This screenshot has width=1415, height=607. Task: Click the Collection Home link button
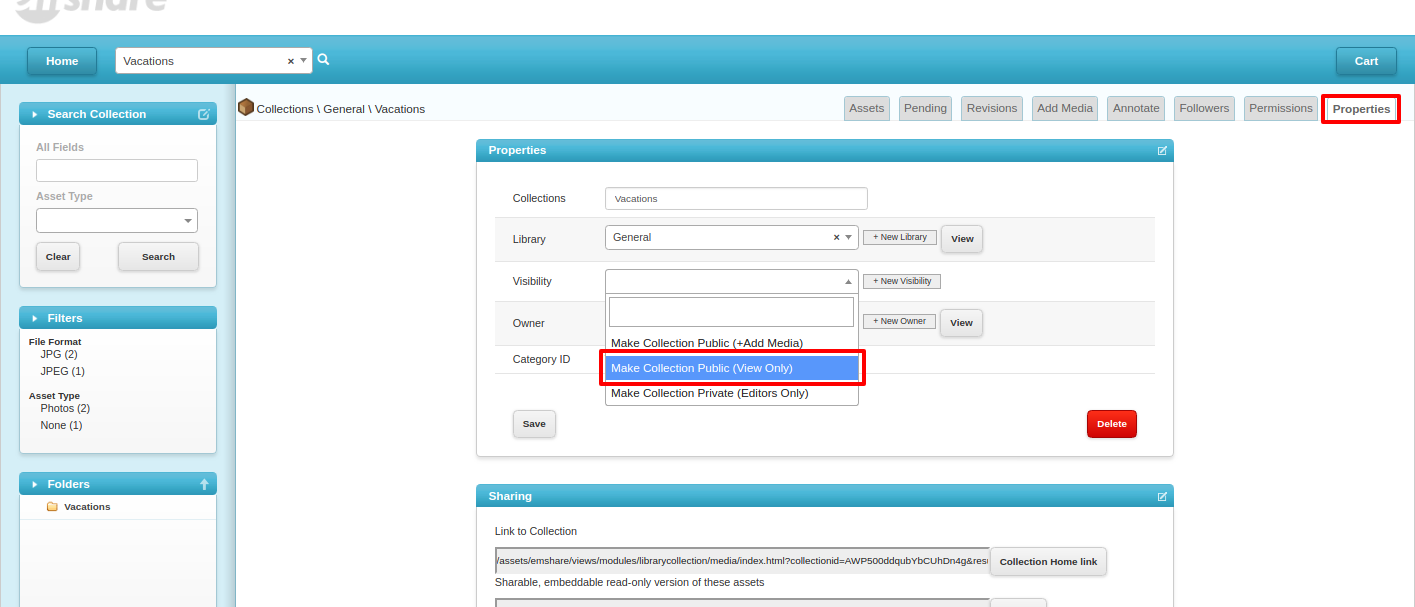tap(1048, 562)
